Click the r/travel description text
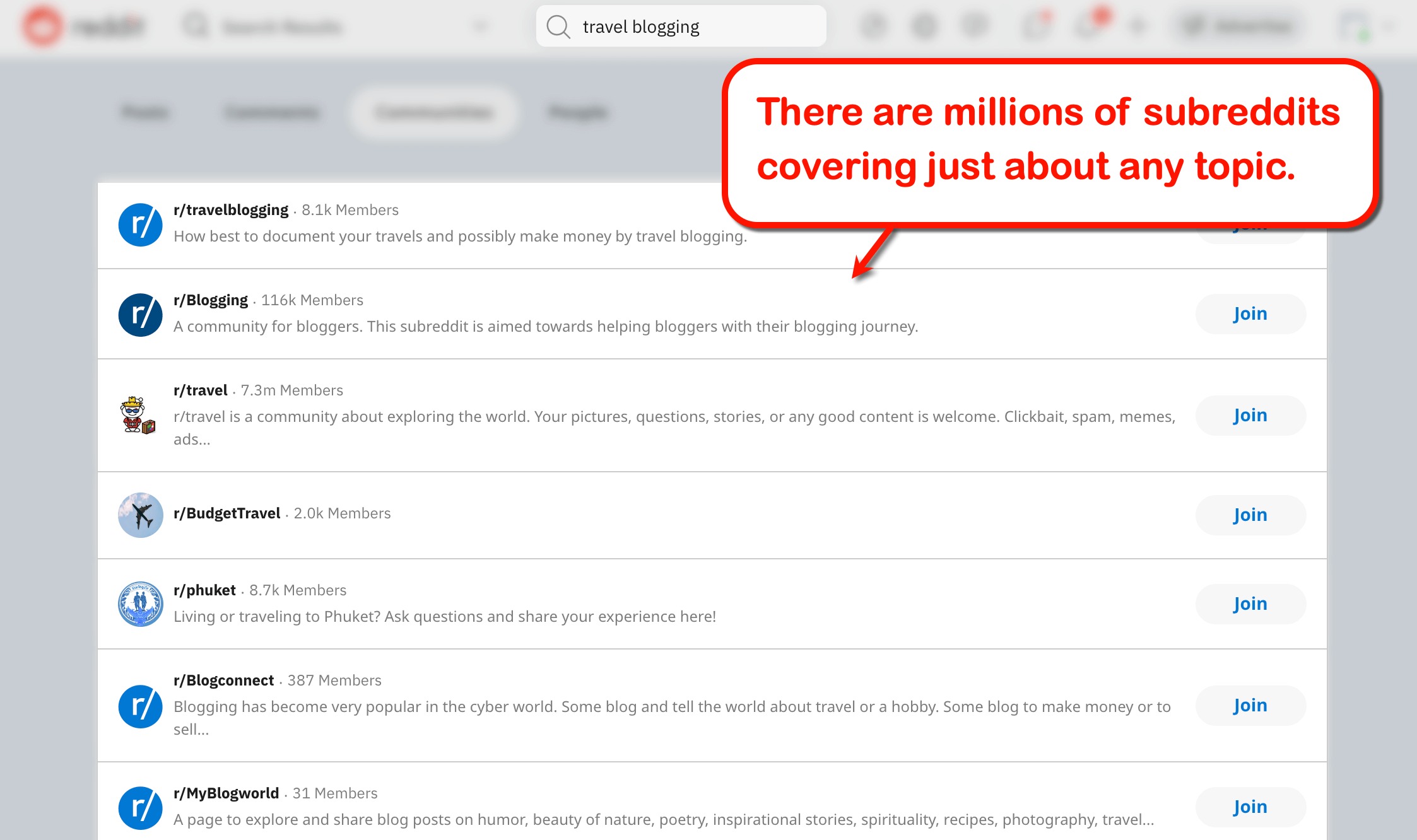The height and width of the screenshot is (840, 1417). (674, 428)
